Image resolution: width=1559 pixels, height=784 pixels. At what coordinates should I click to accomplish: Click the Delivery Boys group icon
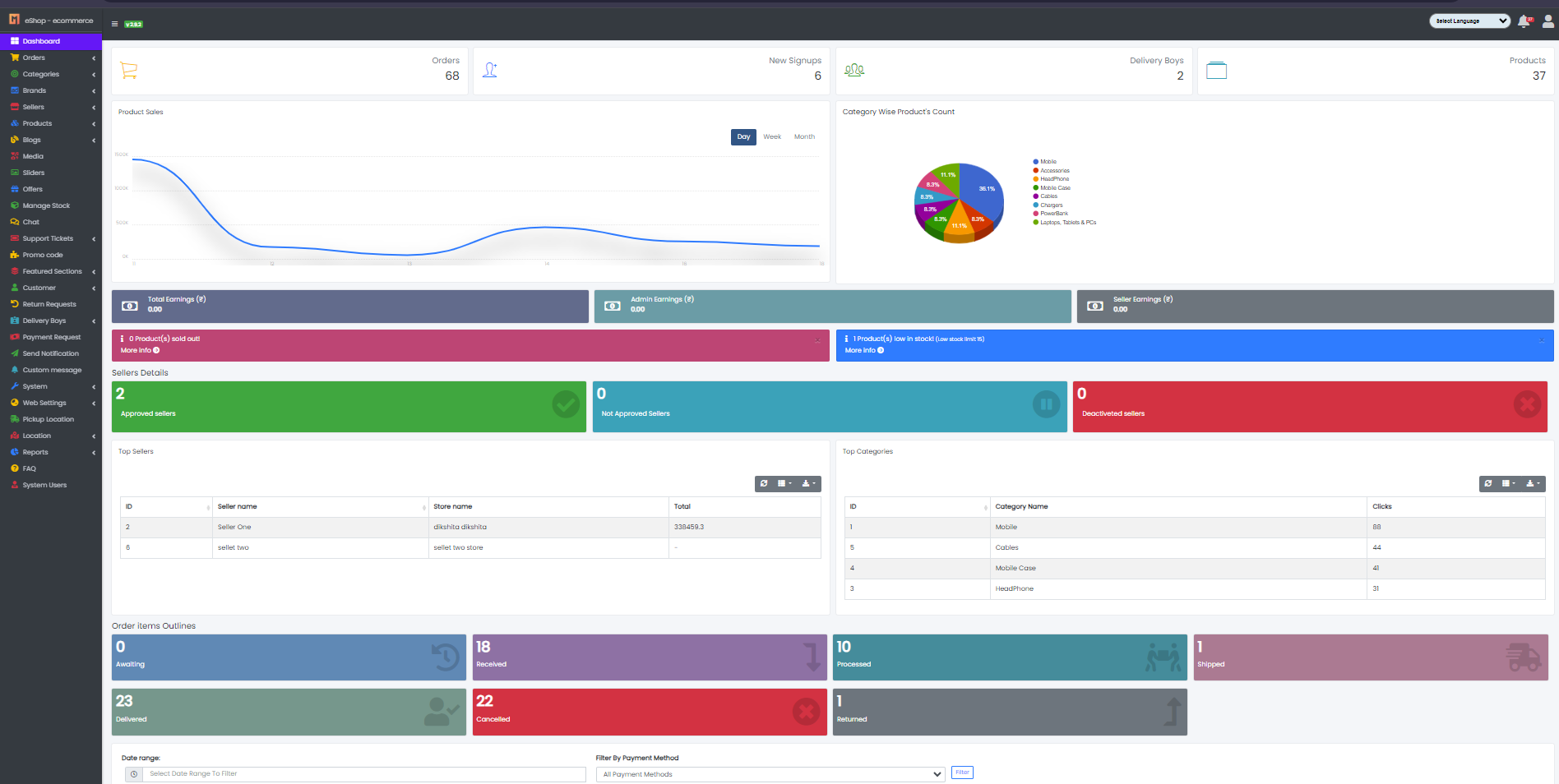854,71
